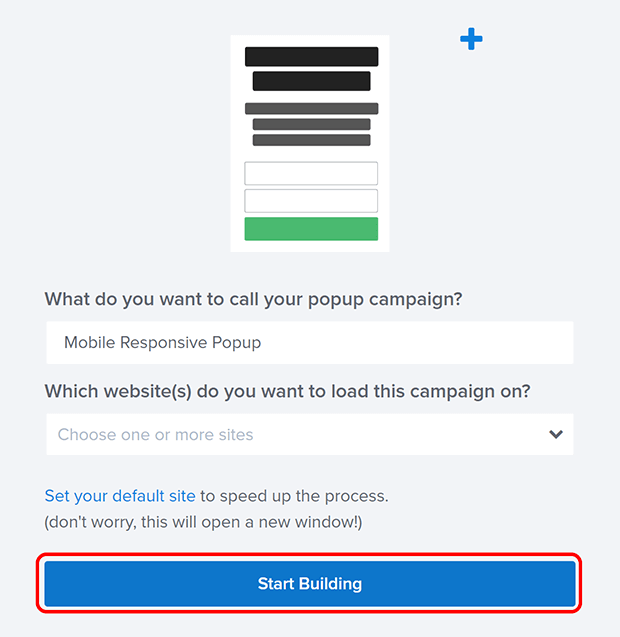Expand the sites list using the chevron arrow
This screenshot has width=620, height=637.
(x=556, y=435)
